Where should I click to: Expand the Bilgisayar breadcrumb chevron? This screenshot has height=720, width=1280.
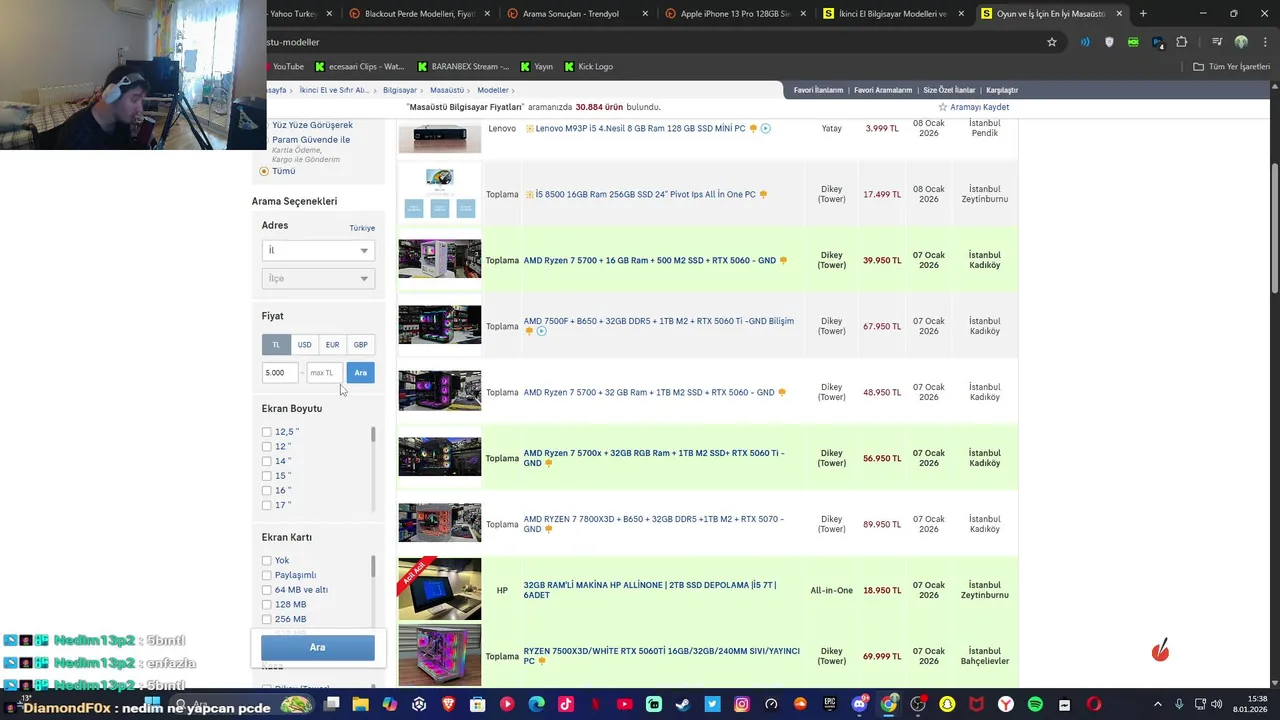click(x=423, y=90)
